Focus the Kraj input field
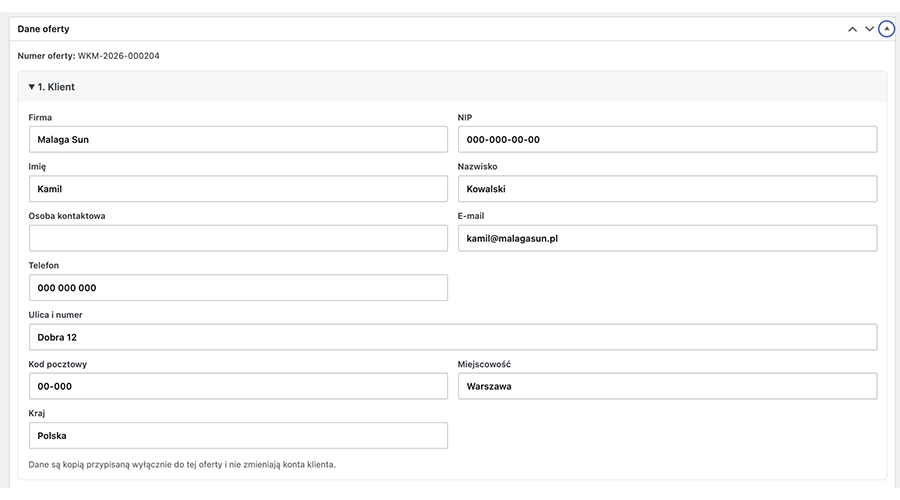900x500 pixels. [238, 436]
